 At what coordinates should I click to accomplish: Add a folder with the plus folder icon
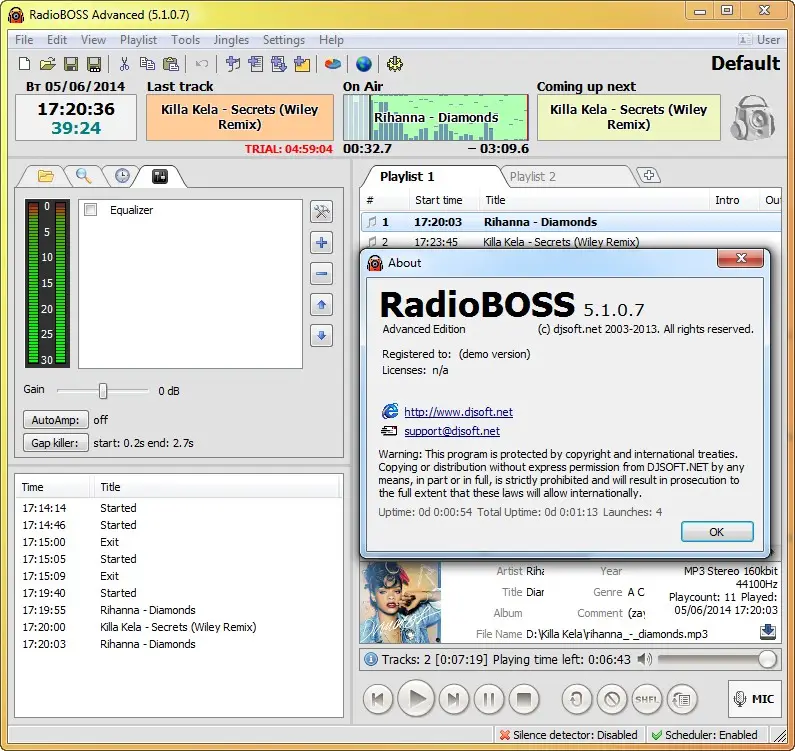point(302,64)
